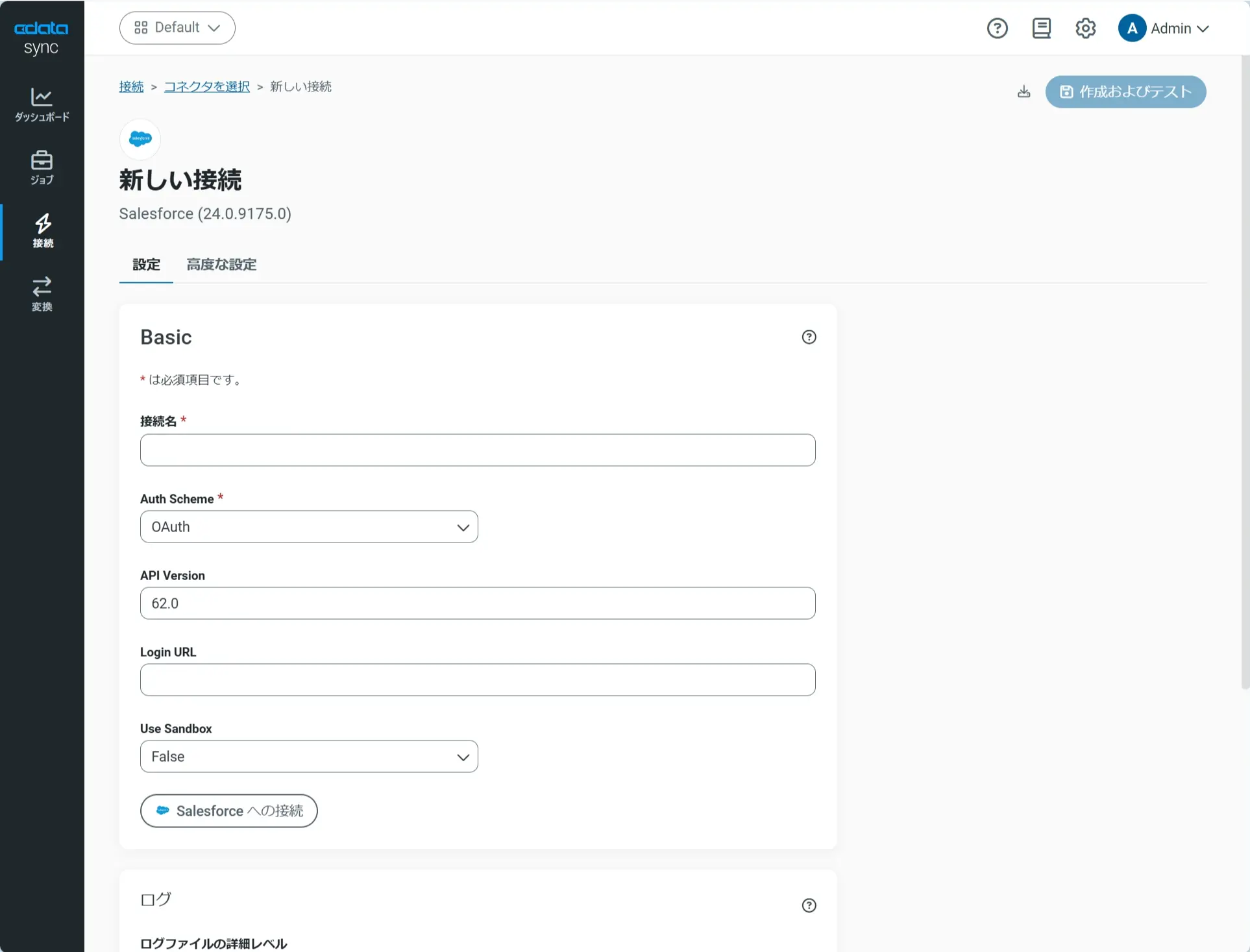Open the settings gear icon

click(x=1085, y=29)
